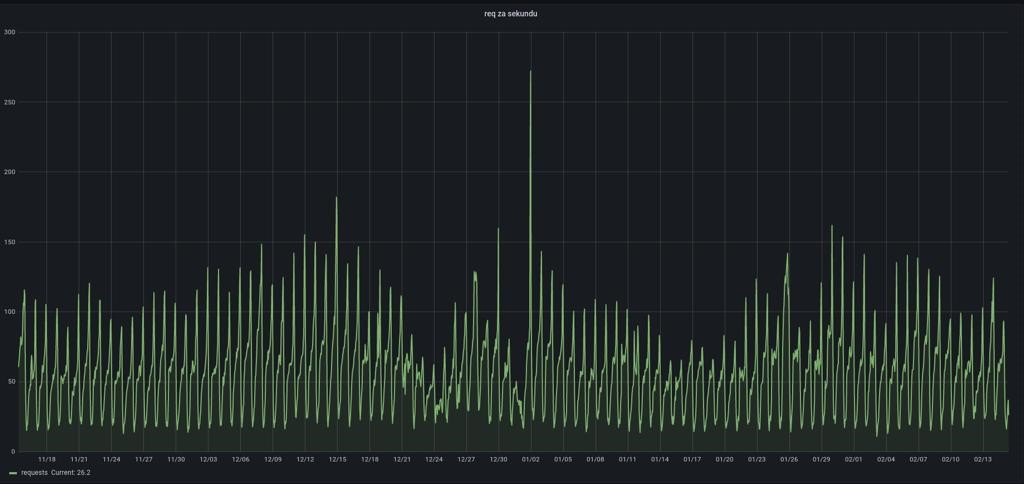This screenshot has height=484, width=1024.
Task: Click the green requests legend color swatch
Action: coord(13,472)
